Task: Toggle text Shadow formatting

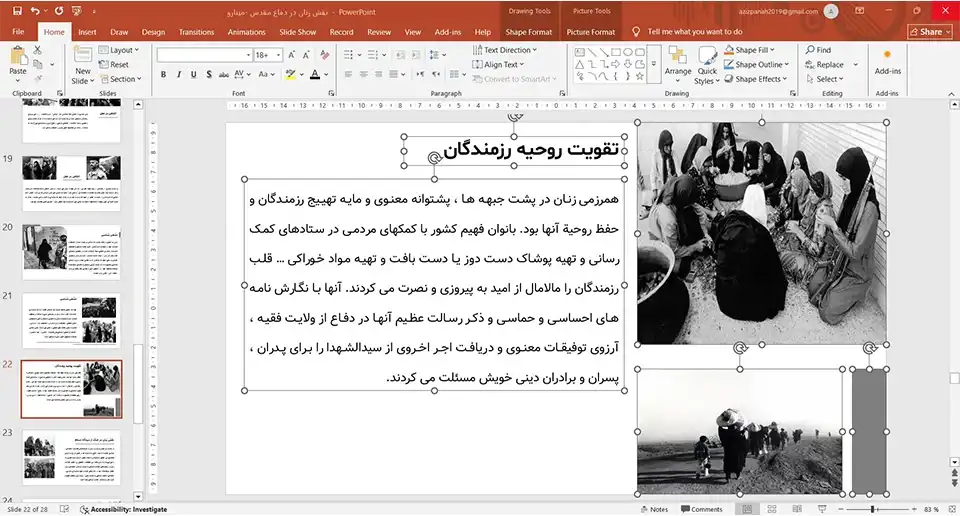Action: [x=209, y=74]
